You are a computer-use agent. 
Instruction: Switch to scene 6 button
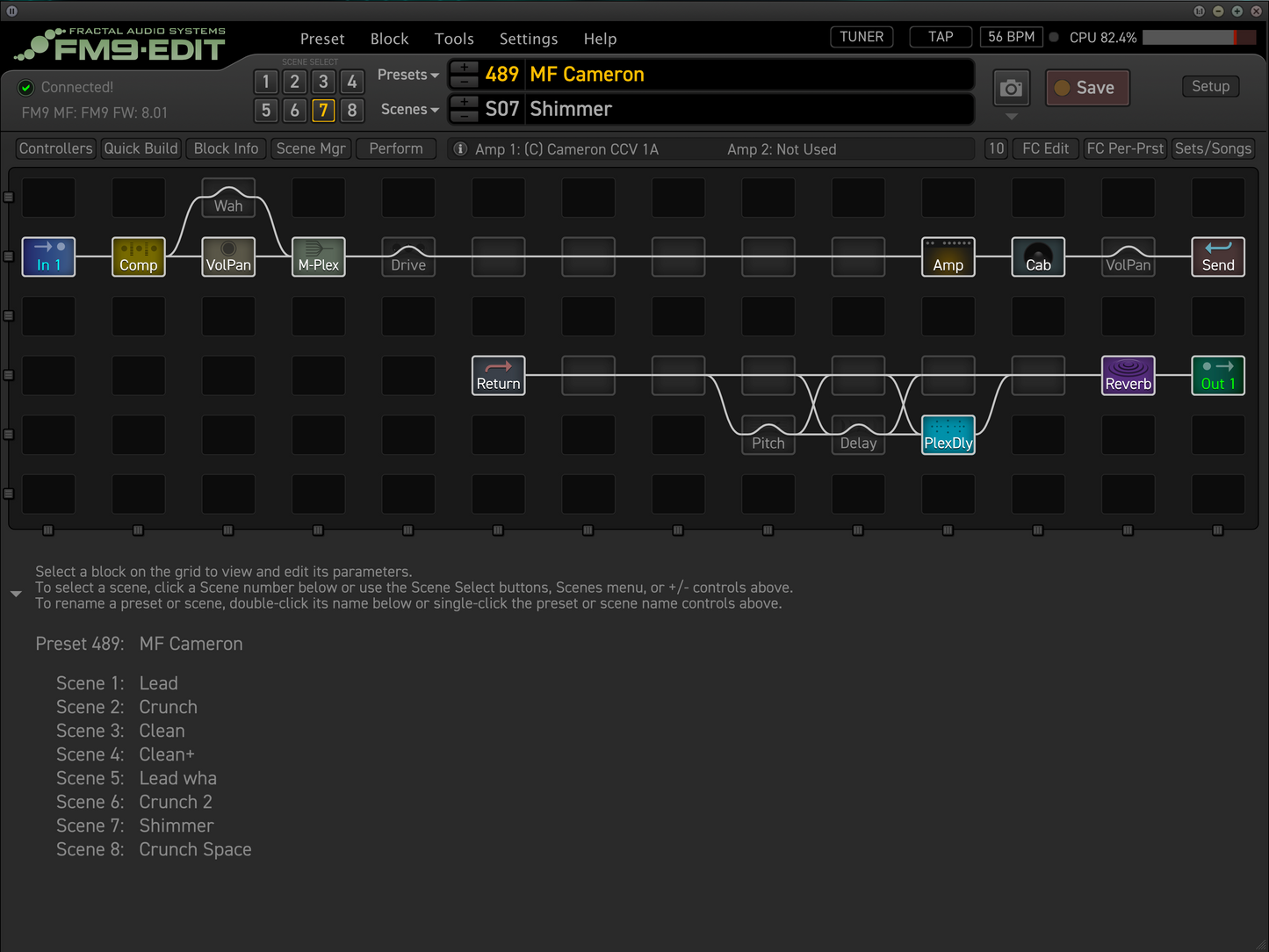click(x=295, y=110)
